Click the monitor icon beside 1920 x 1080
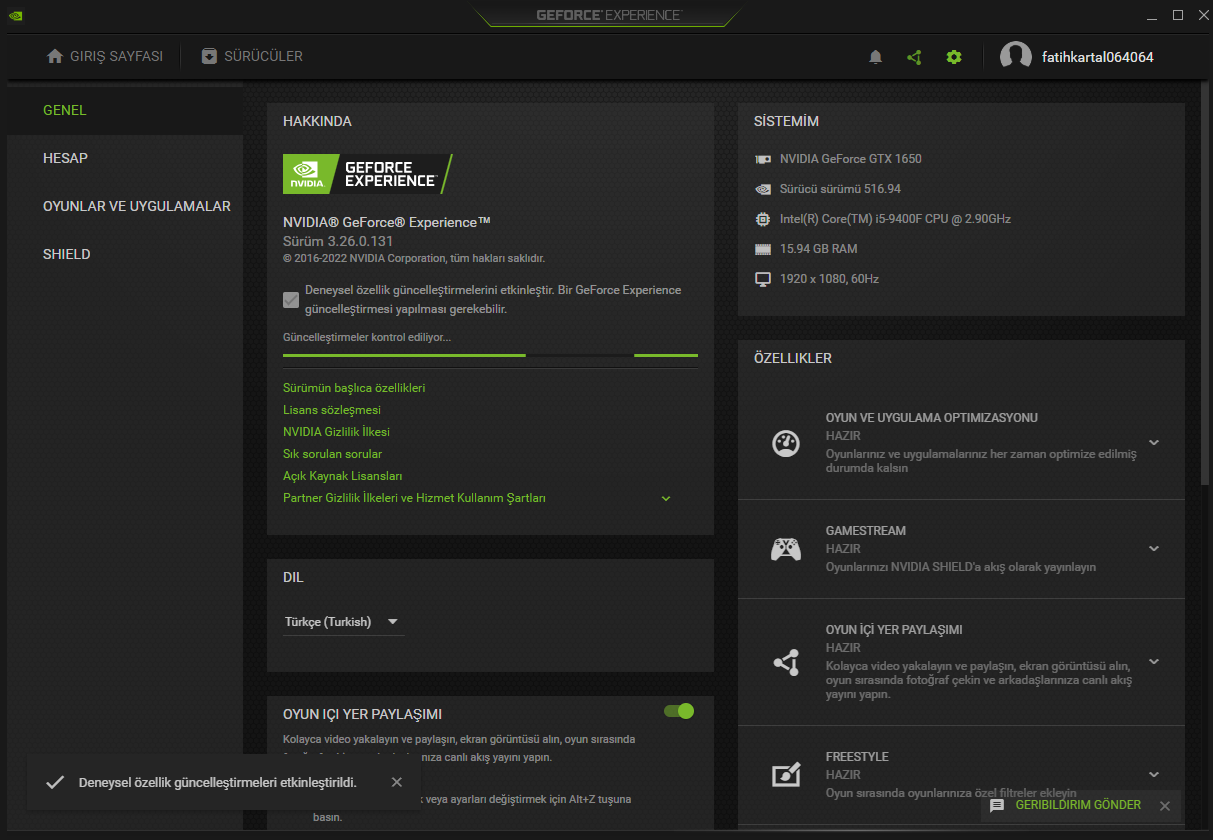The width and height of the screenshot is (1213, 840). 763,279
